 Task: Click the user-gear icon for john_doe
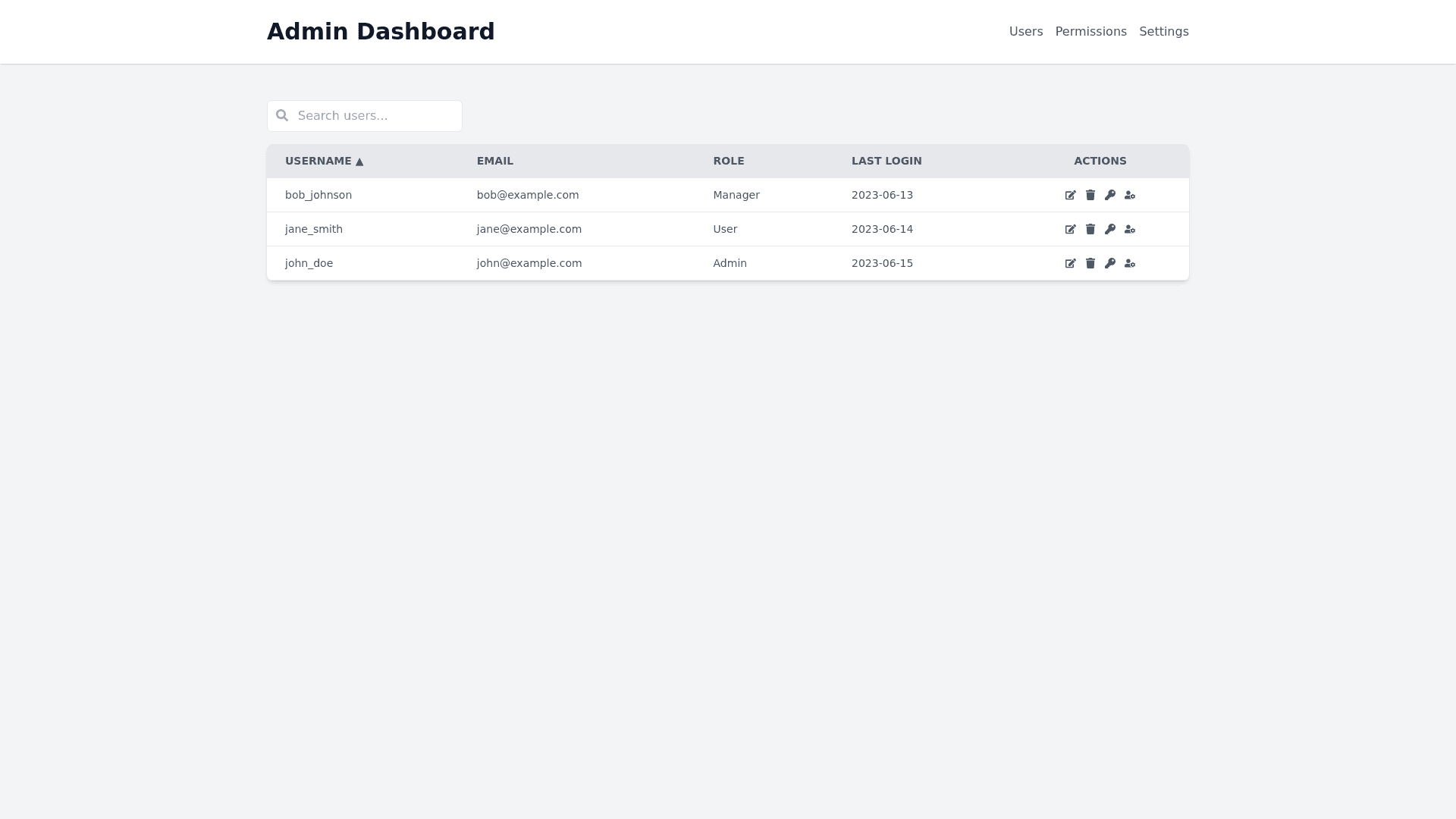click(1129, 263)
